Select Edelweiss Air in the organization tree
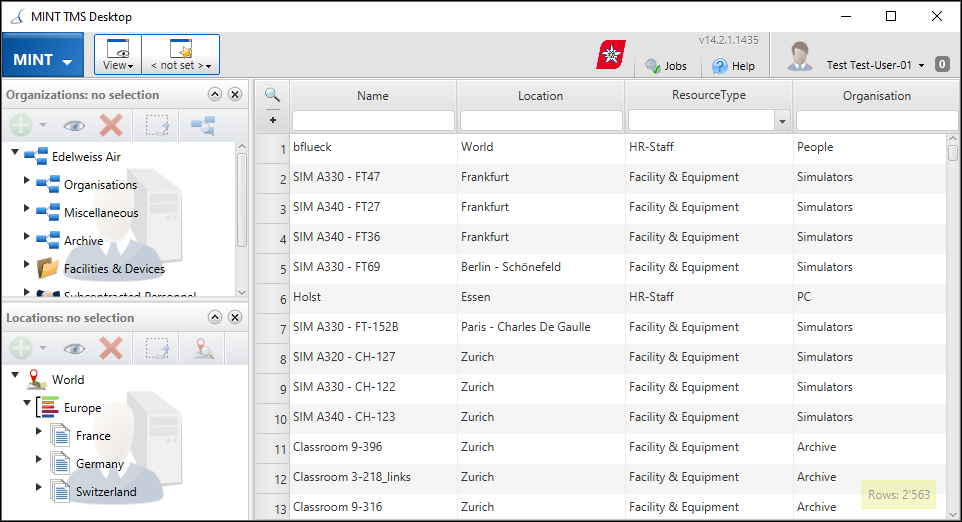This screenshot has width=962, height=522. (87, 156)
